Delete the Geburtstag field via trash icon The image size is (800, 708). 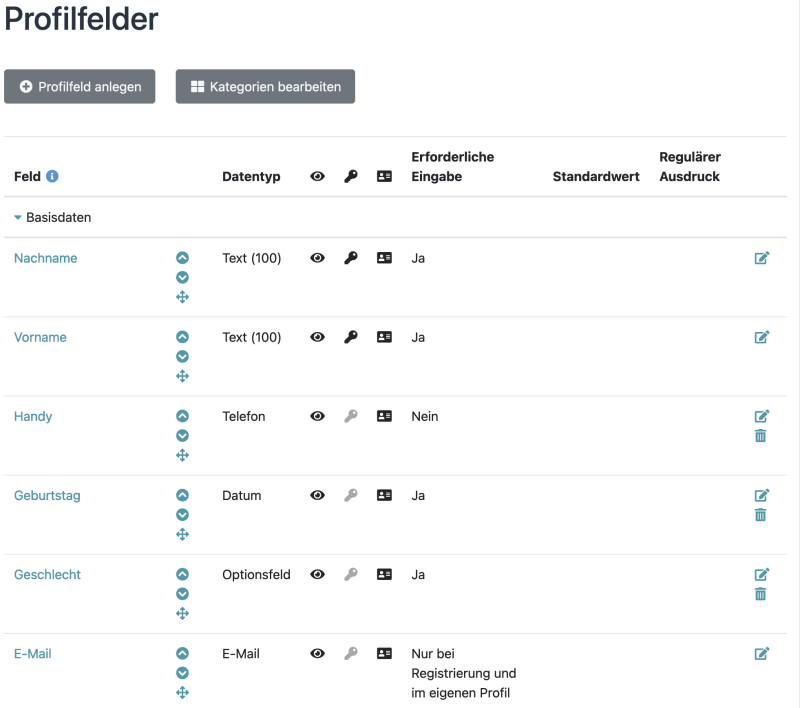coord(762,514)
